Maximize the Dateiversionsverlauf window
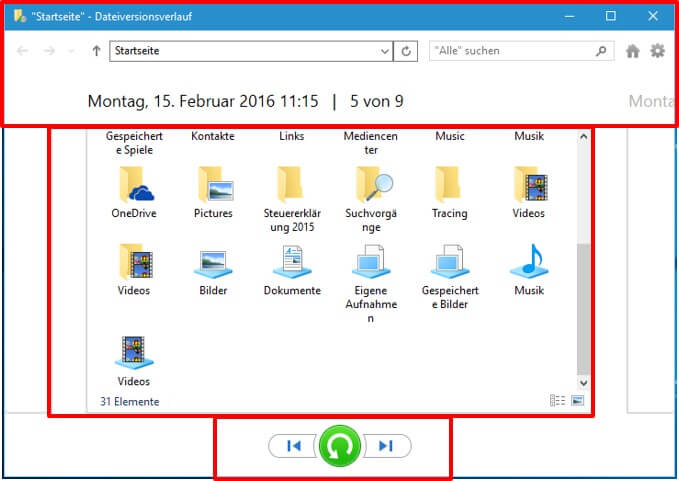Image resolution: width=679 pixels, height=481 pixels. (x=611, y=16)
